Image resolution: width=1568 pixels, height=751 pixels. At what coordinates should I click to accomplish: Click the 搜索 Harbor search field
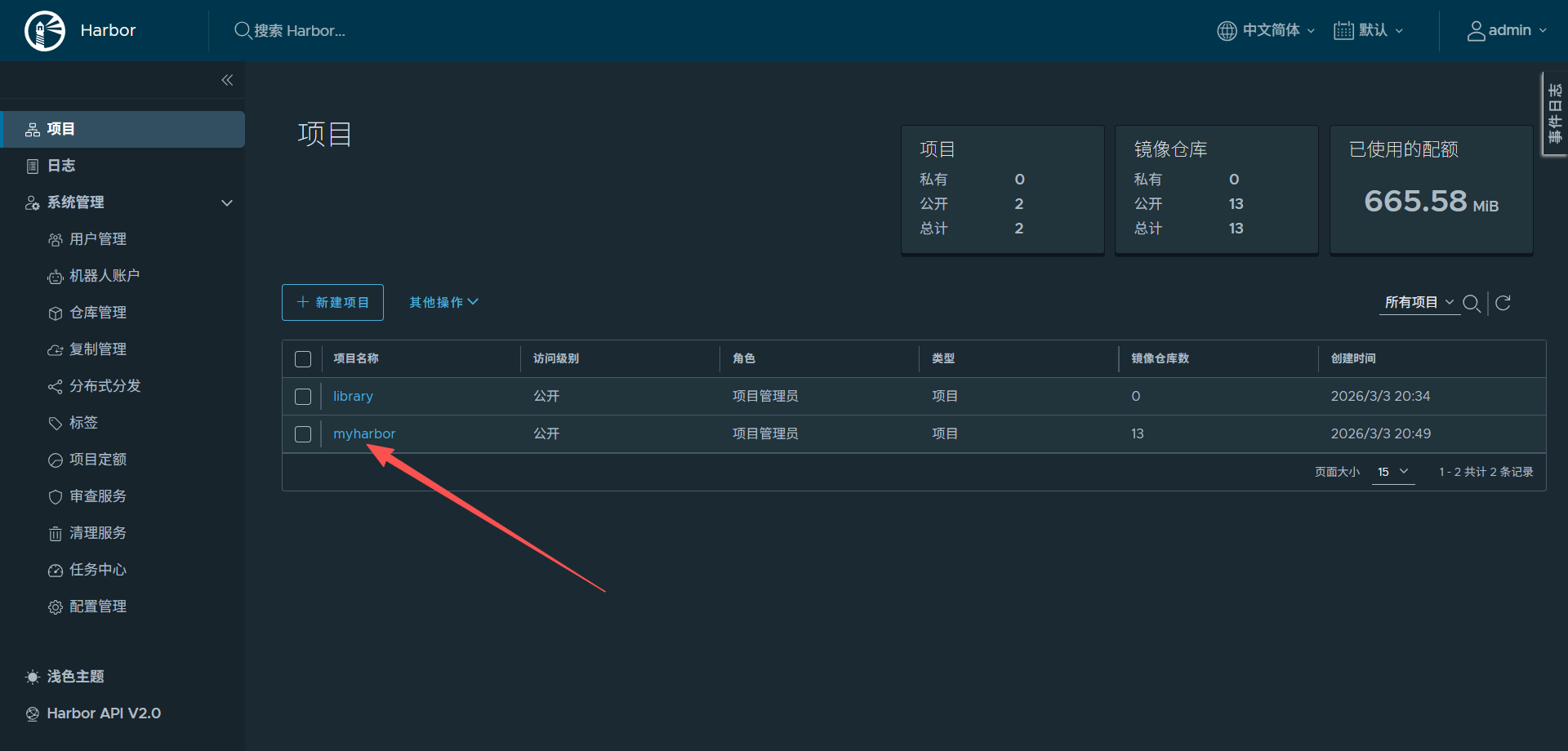click(x=300, y=30)
